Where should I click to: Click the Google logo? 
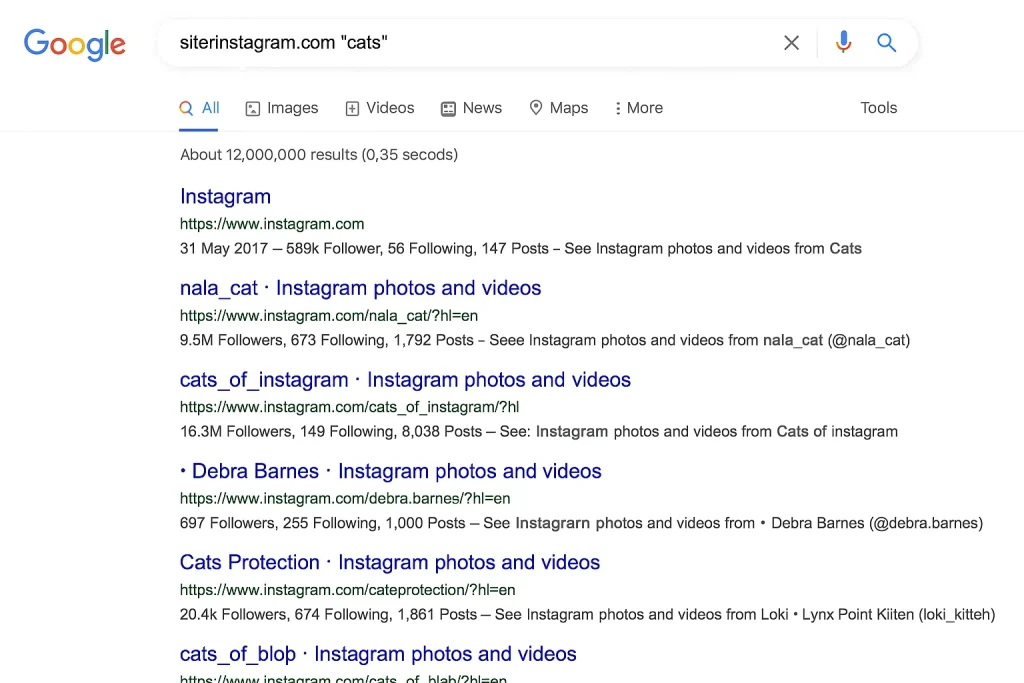point(74,44)
